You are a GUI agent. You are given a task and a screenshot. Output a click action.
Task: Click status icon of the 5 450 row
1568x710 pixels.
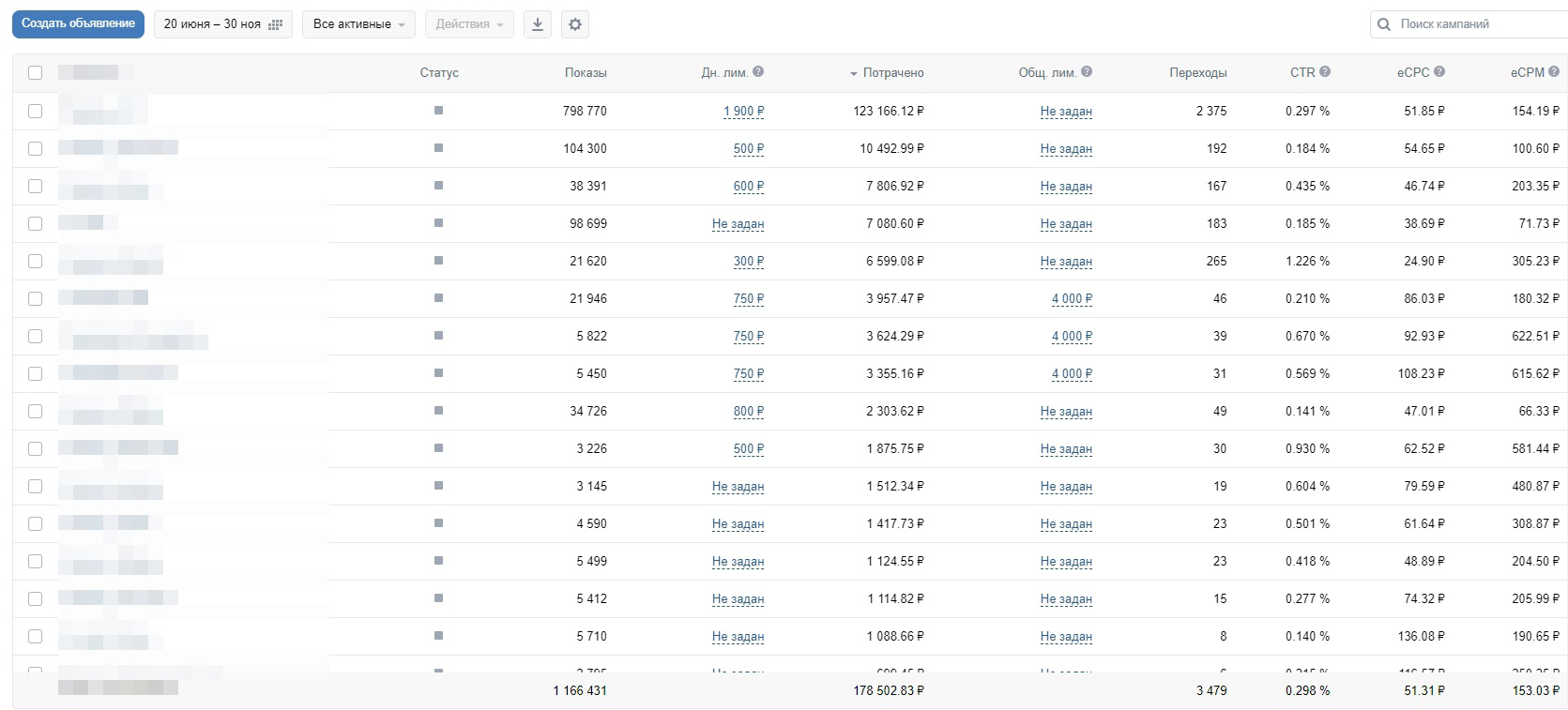pyautogui.click(x=438, y=373)
